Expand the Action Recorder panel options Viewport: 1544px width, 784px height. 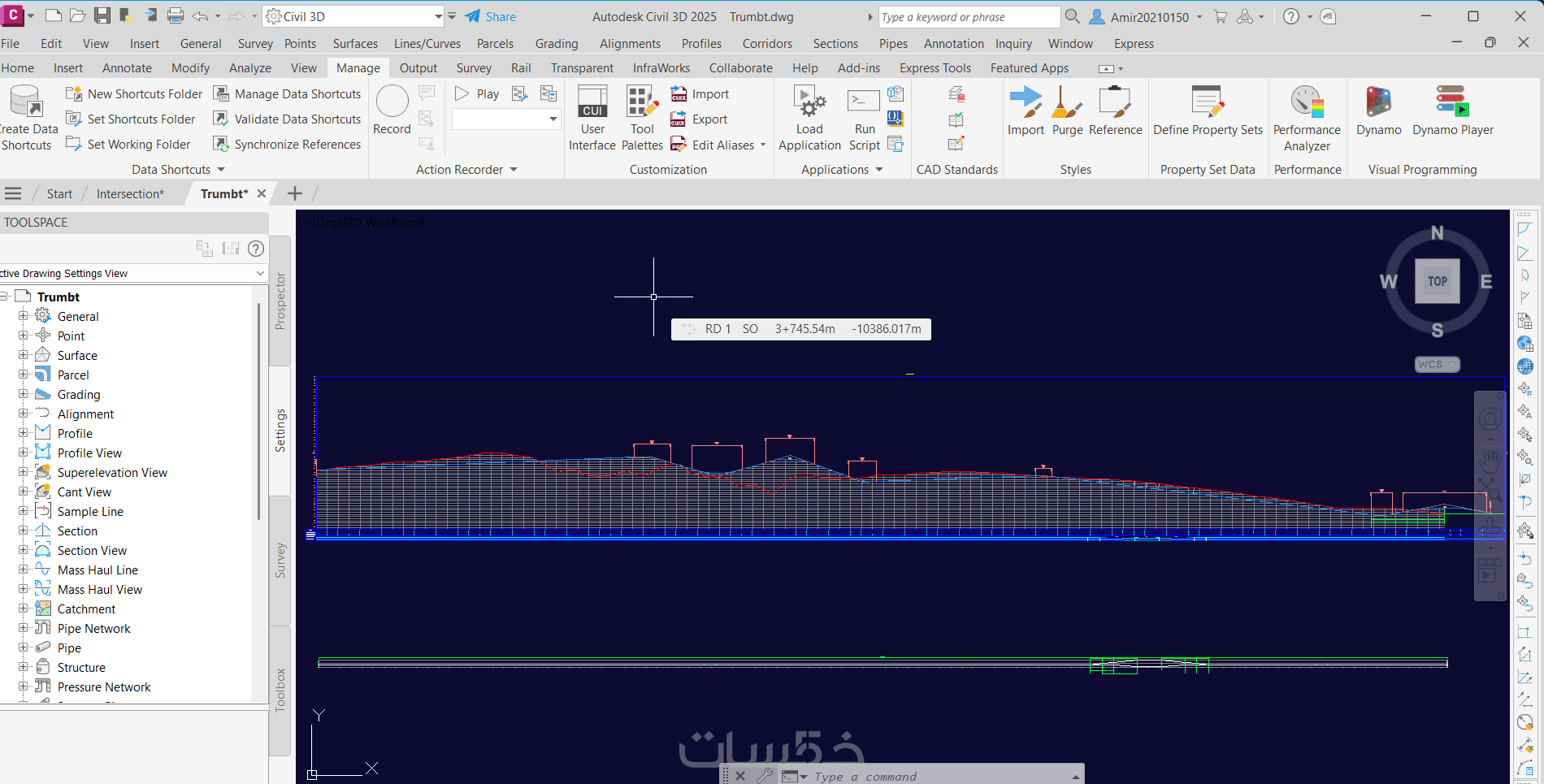[513, 170]
